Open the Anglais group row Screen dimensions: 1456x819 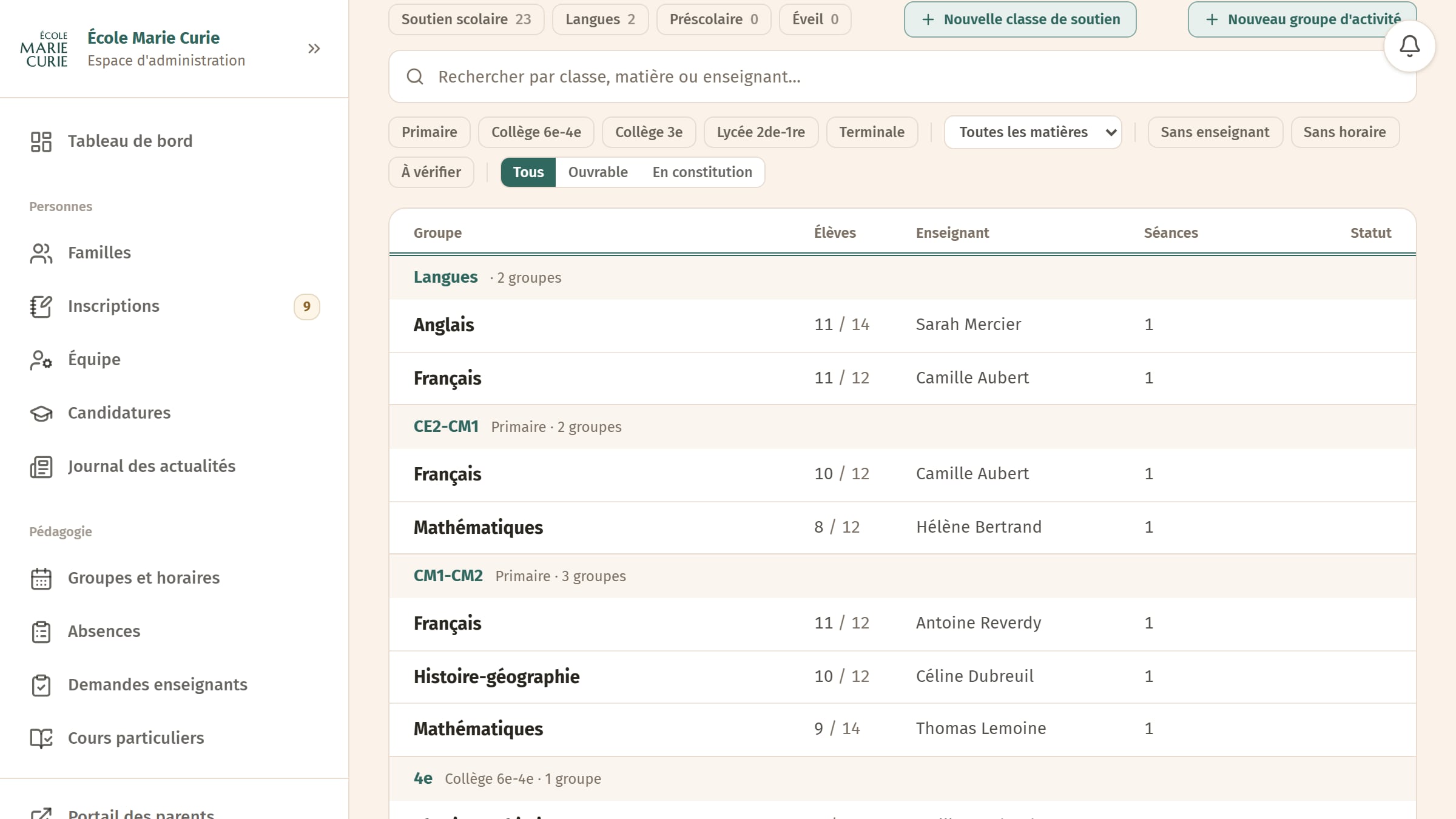click(903, 325)
